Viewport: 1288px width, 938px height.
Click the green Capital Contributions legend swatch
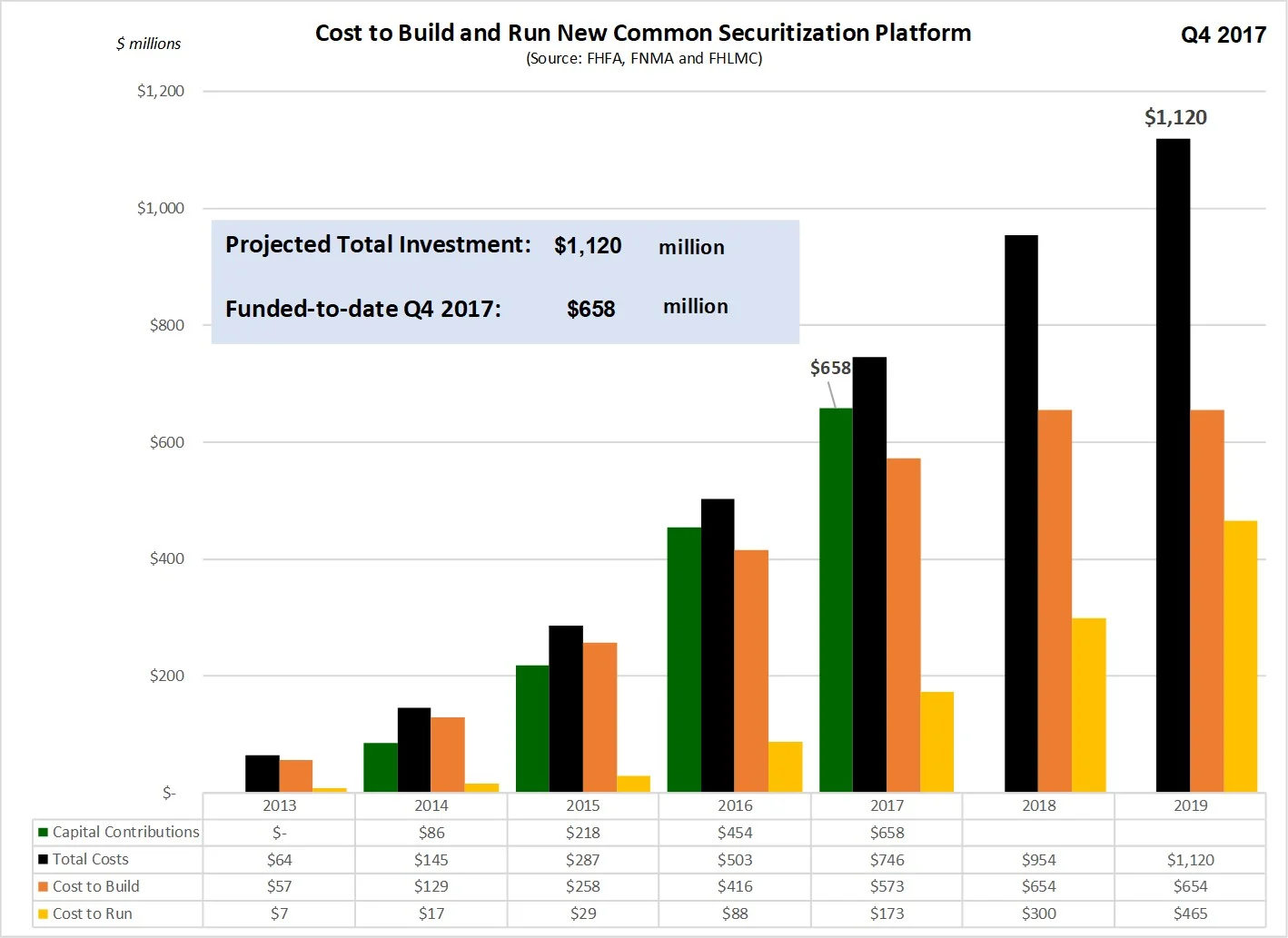coord(43,832)
